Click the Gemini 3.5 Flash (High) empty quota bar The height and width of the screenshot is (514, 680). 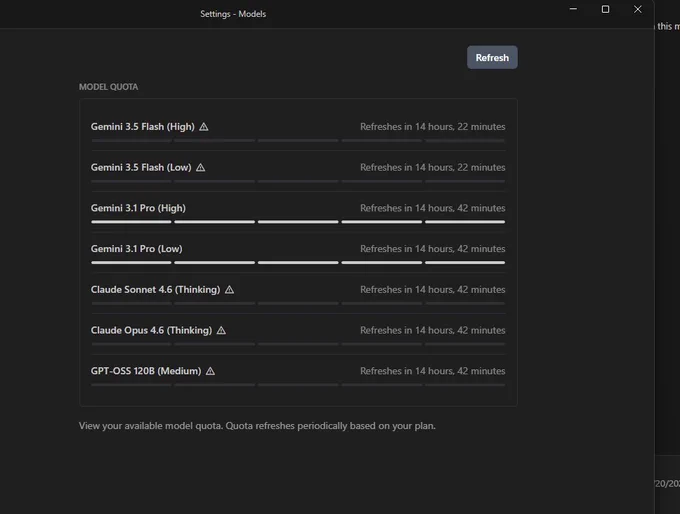pos(298,141)
